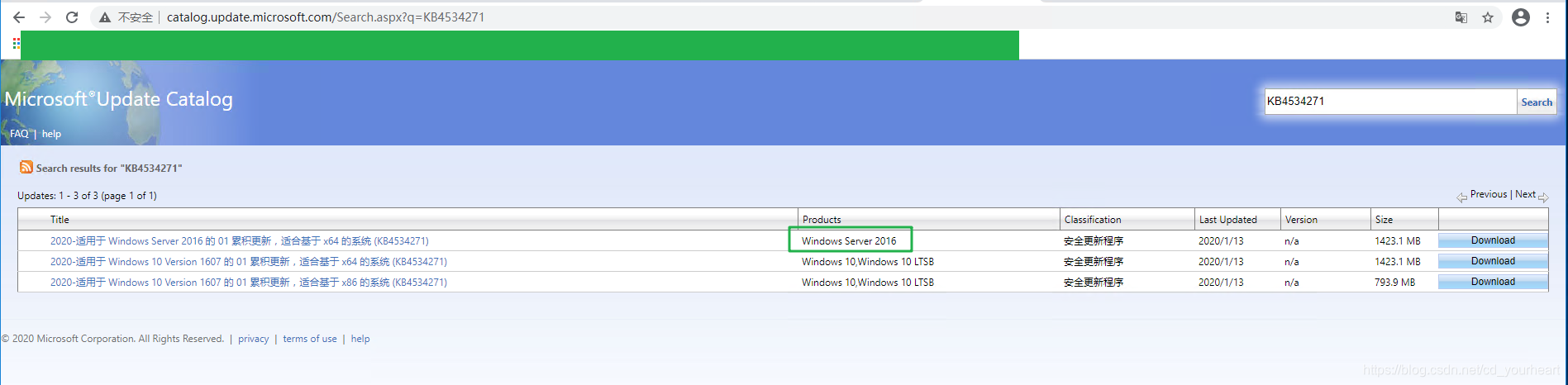Download the Windows 10 1607 x64 update
Viewport: 1568px width, 385px height.
pyautogui.click(x=1493, y=261)
